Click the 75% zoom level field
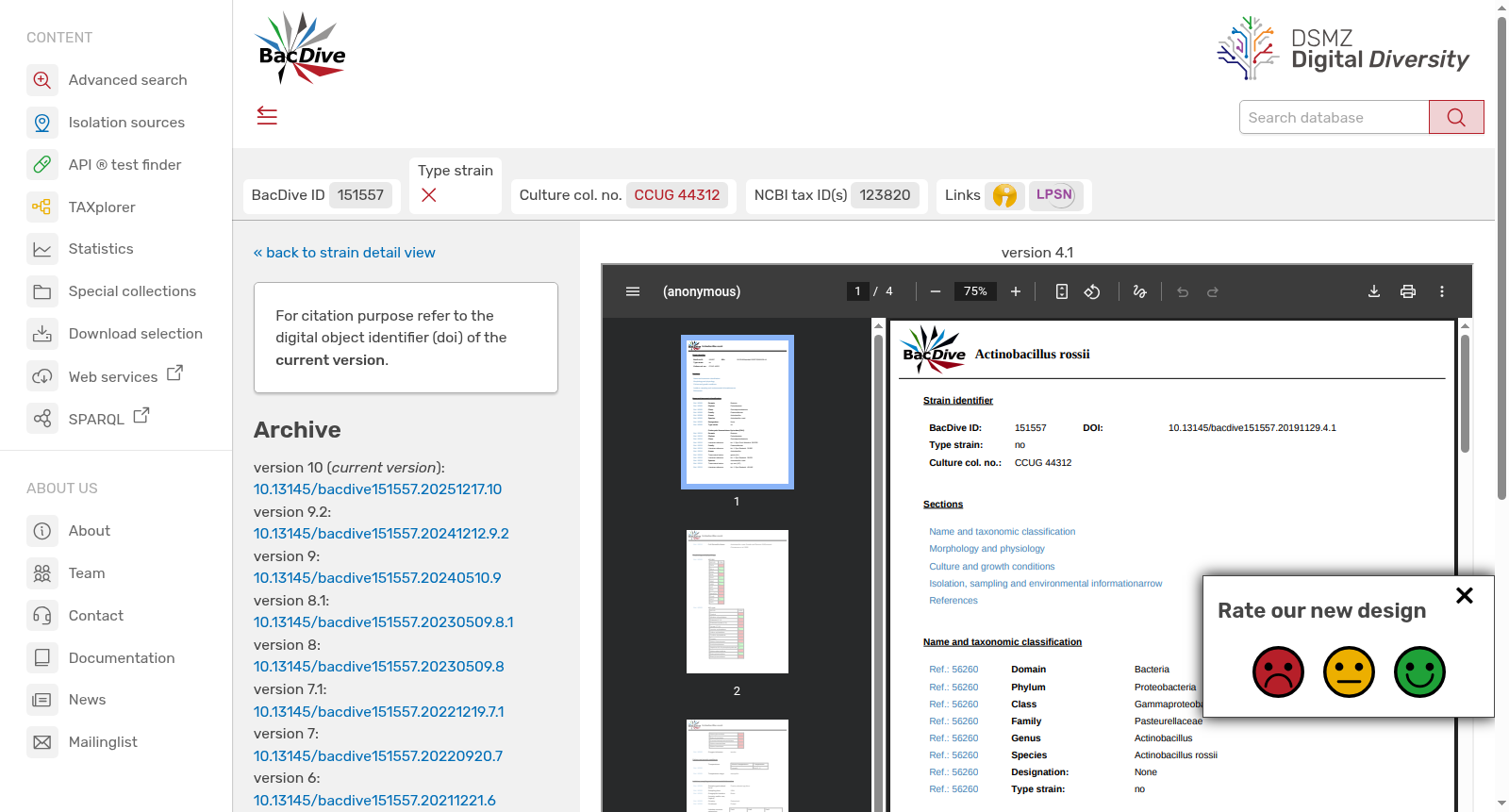The image size is (1509, 812). click(975, 291)
